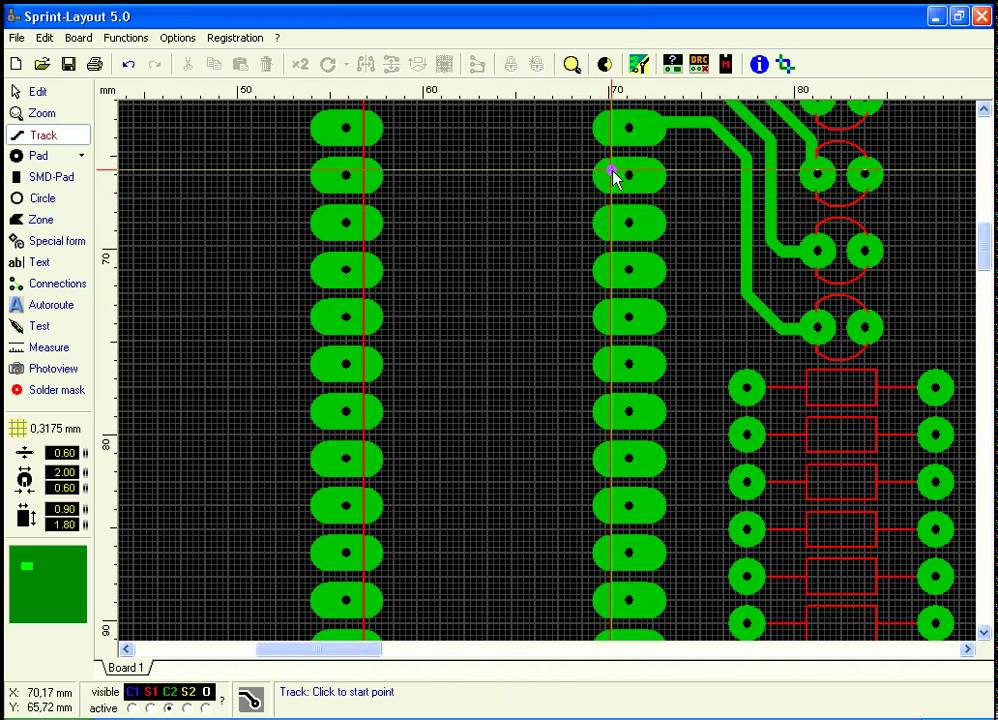Viewport: 998px width, 720px height.
Task: Select the Track tool button
Action: pyautogui.click(x=48, y=135)
